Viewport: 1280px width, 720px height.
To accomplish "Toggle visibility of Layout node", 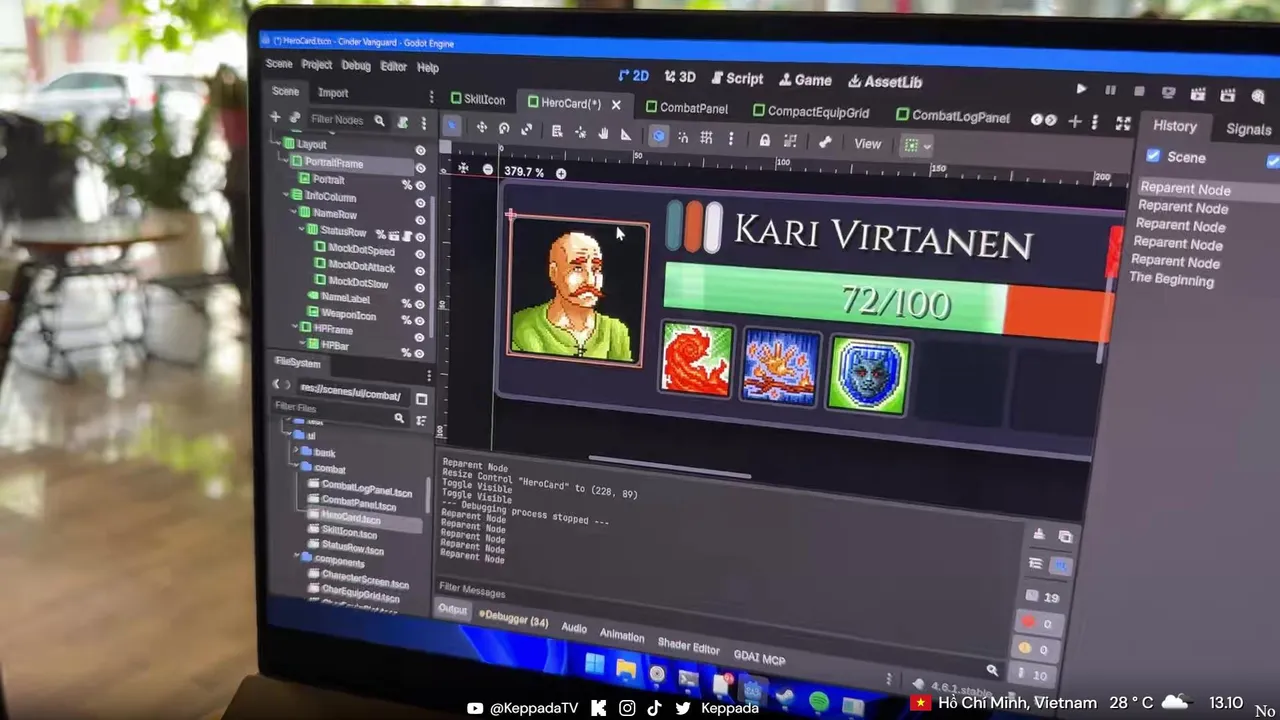I will pyautogui.click(x=420, y=150).
